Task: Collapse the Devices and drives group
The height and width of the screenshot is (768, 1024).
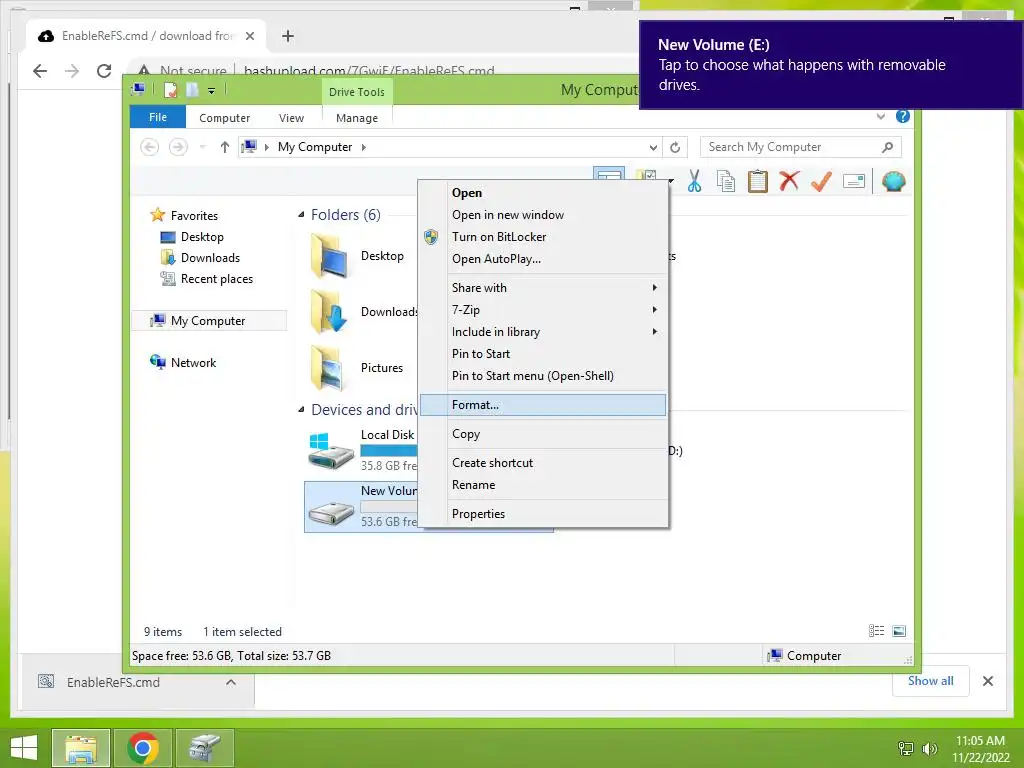Action: coord(301,409)
